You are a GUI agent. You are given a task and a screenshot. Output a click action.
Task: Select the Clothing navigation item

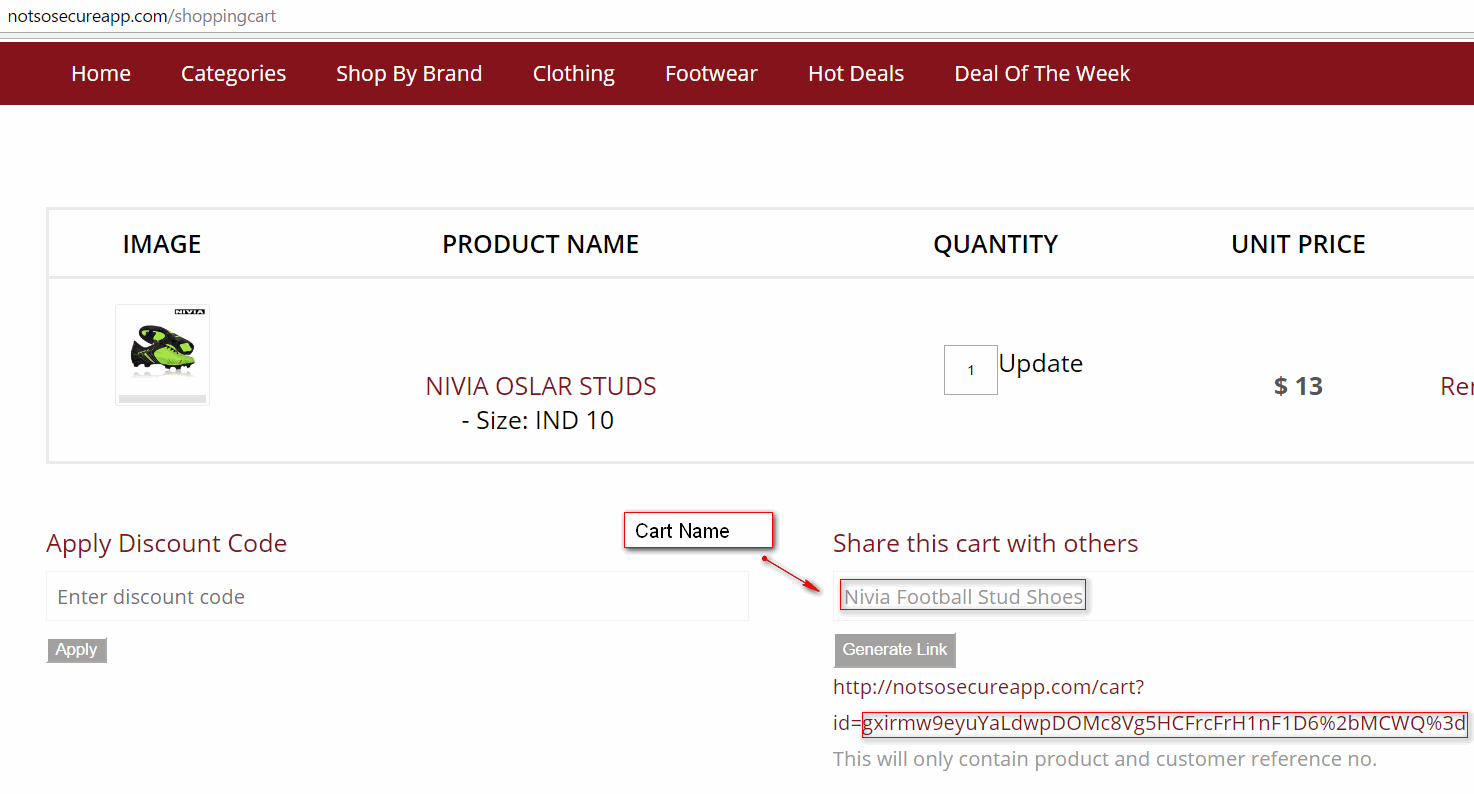(573, 74)
